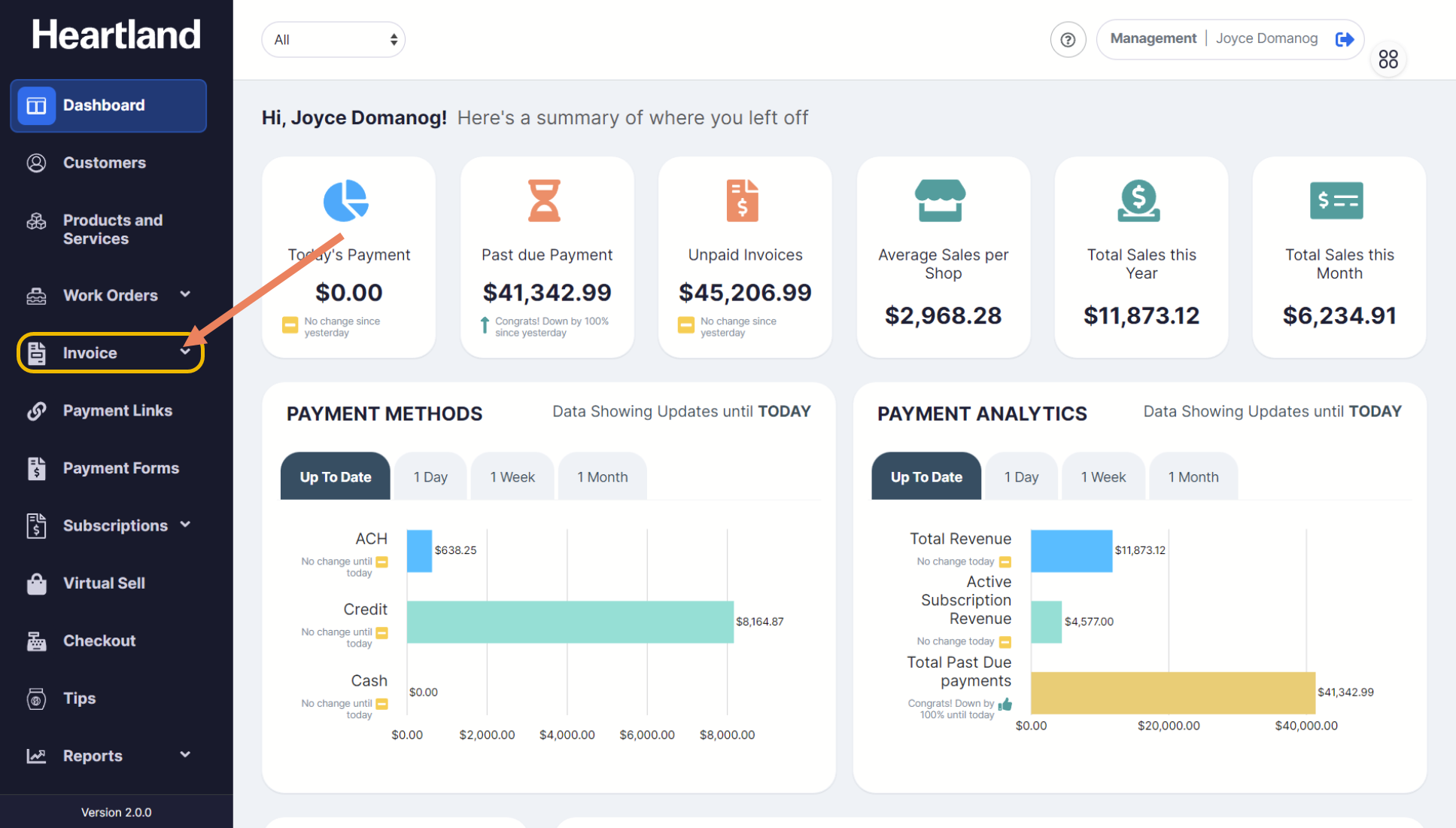1456x828 pixels.
Task: Click the Payment Links chain icon
Action: 36,411
